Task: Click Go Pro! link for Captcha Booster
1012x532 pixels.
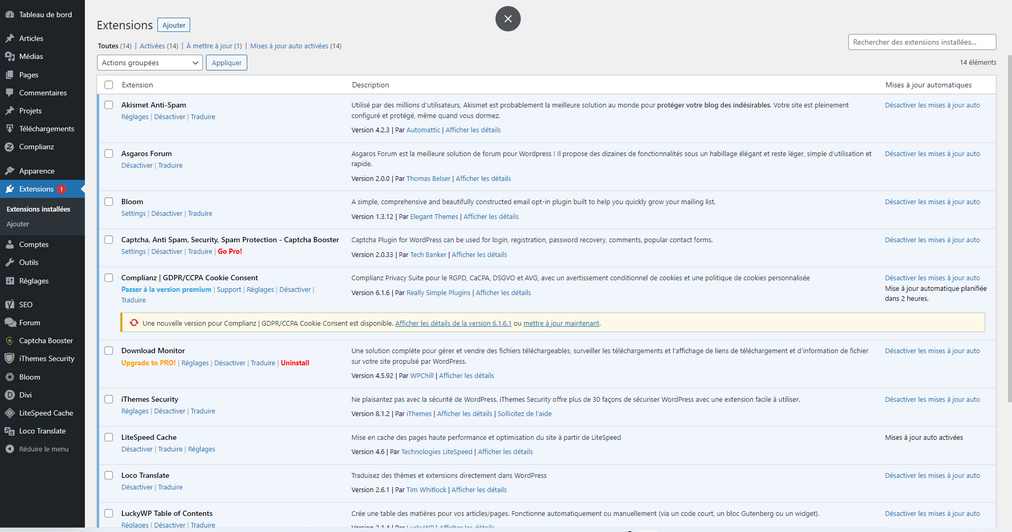Action: pos(230,252)
